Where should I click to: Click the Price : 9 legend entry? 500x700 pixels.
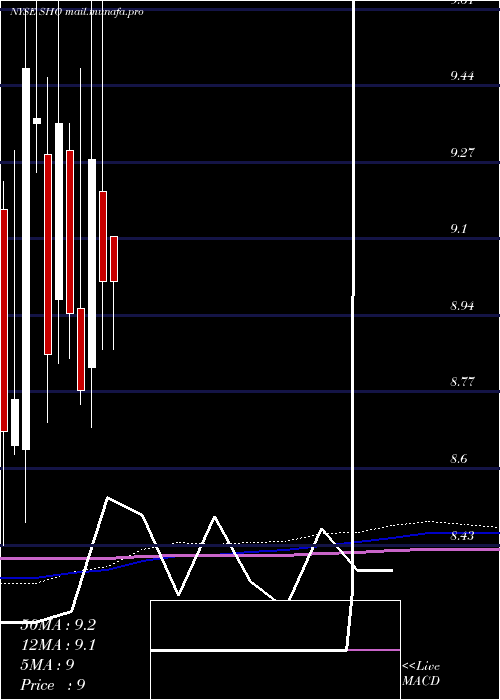coord(53,685)
